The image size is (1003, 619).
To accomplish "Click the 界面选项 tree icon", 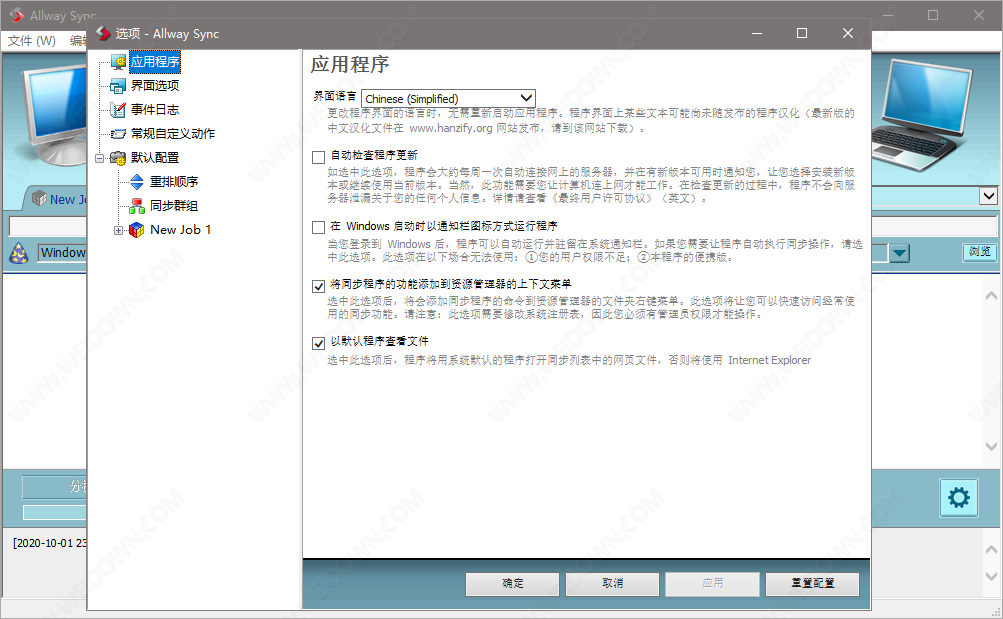I will point(118,86).
